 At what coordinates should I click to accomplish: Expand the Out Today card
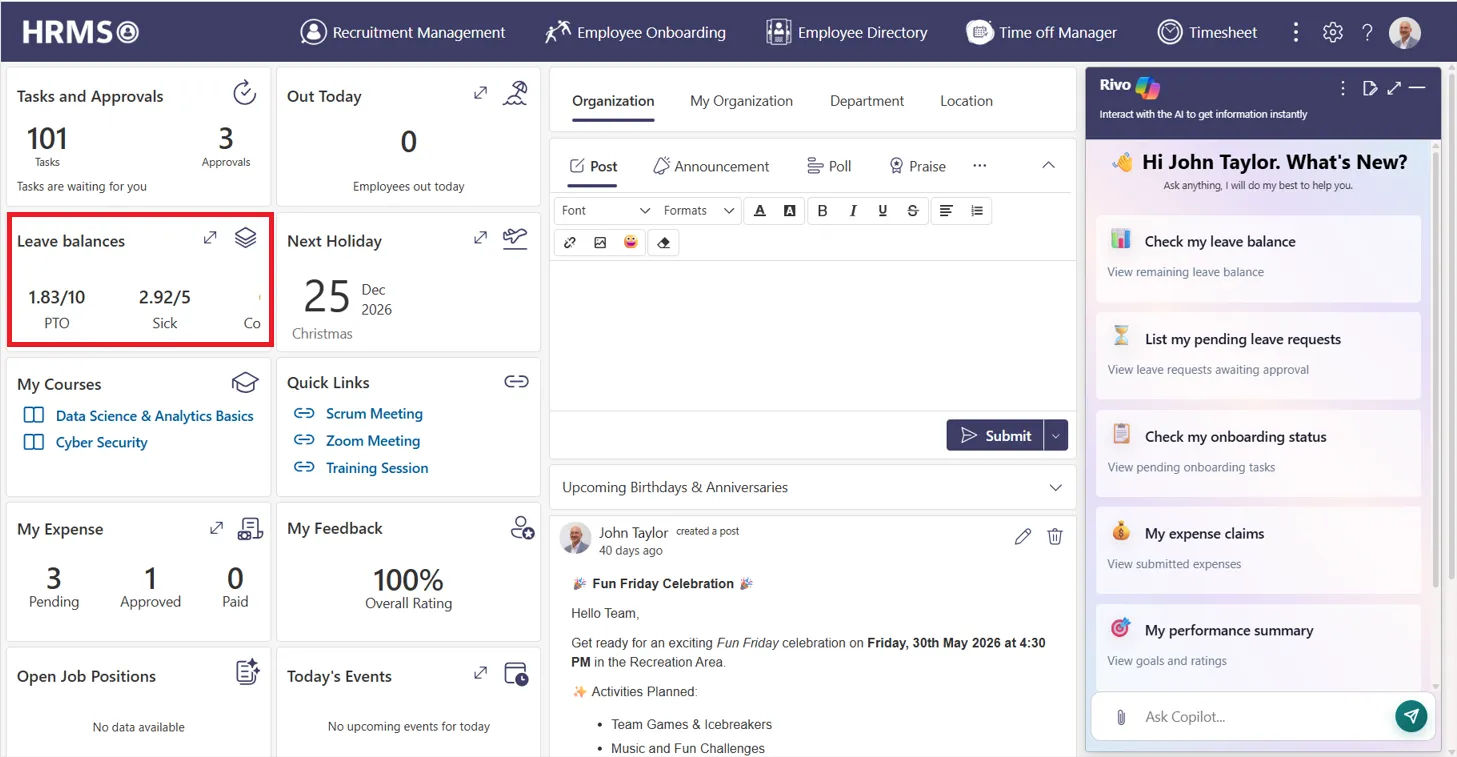[x=481, y=93]
